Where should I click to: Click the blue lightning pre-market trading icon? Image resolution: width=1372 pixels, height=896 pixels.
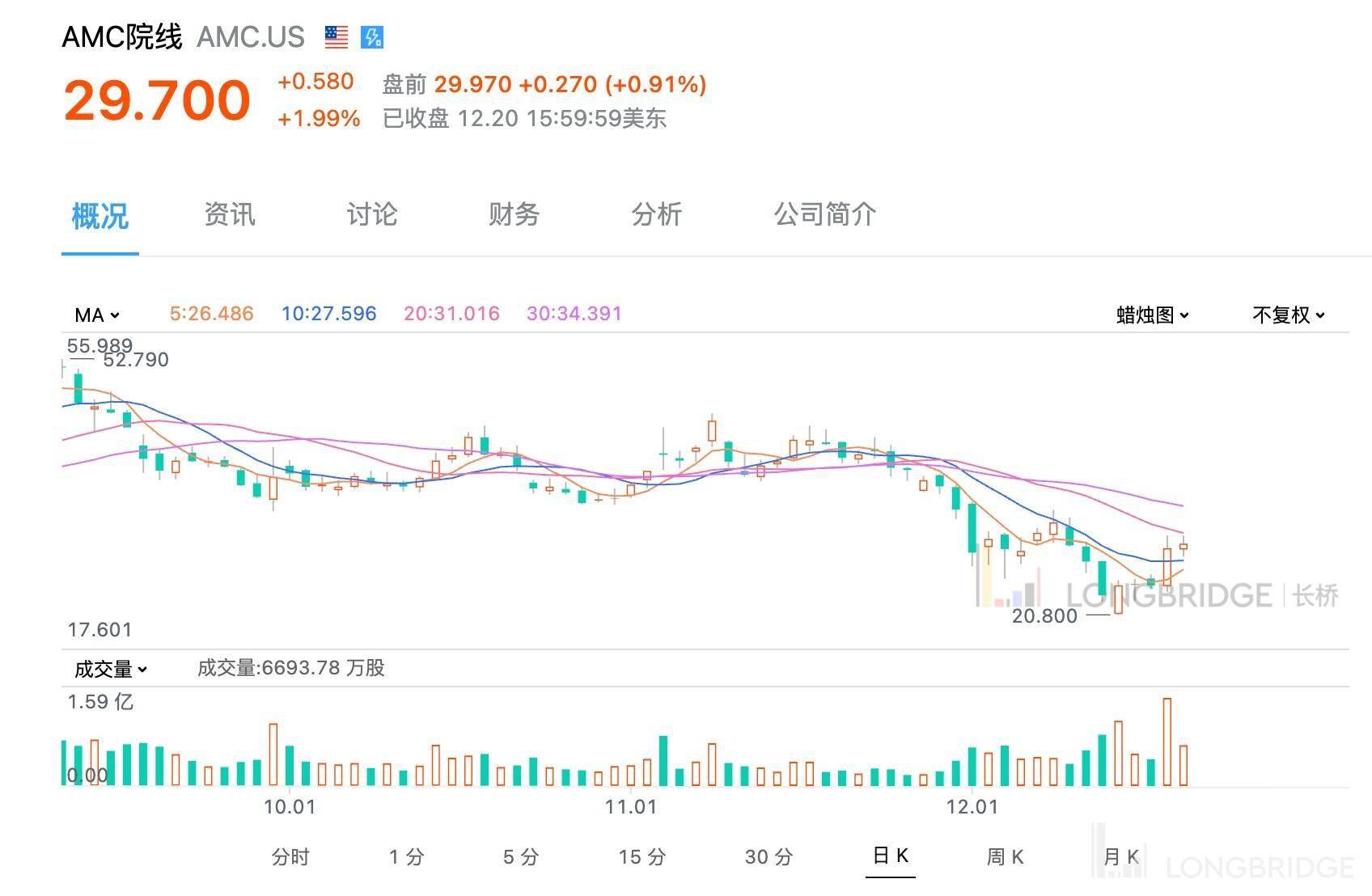click(371, 36)
